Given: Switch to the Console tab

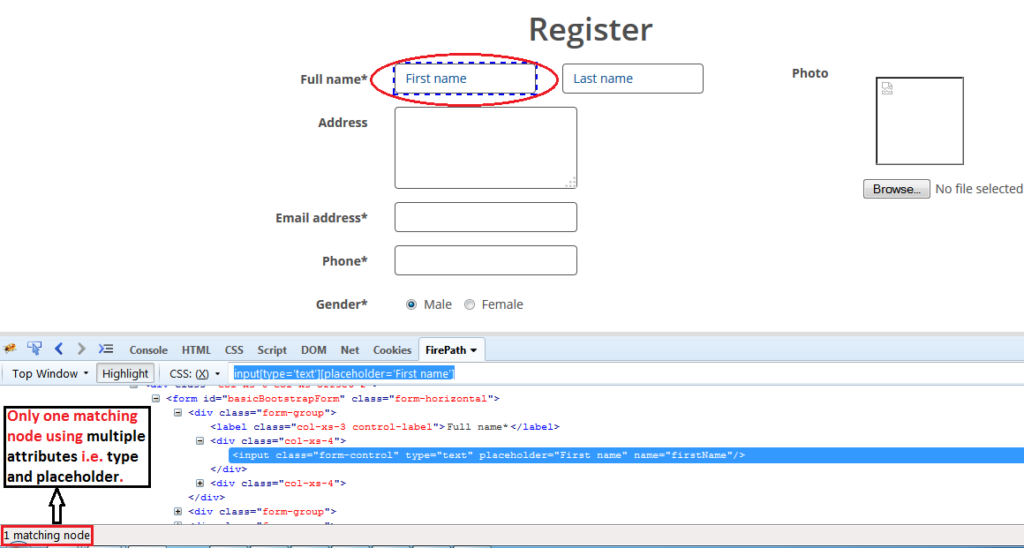Looking at the screenshot, I should tap(148, 350).
